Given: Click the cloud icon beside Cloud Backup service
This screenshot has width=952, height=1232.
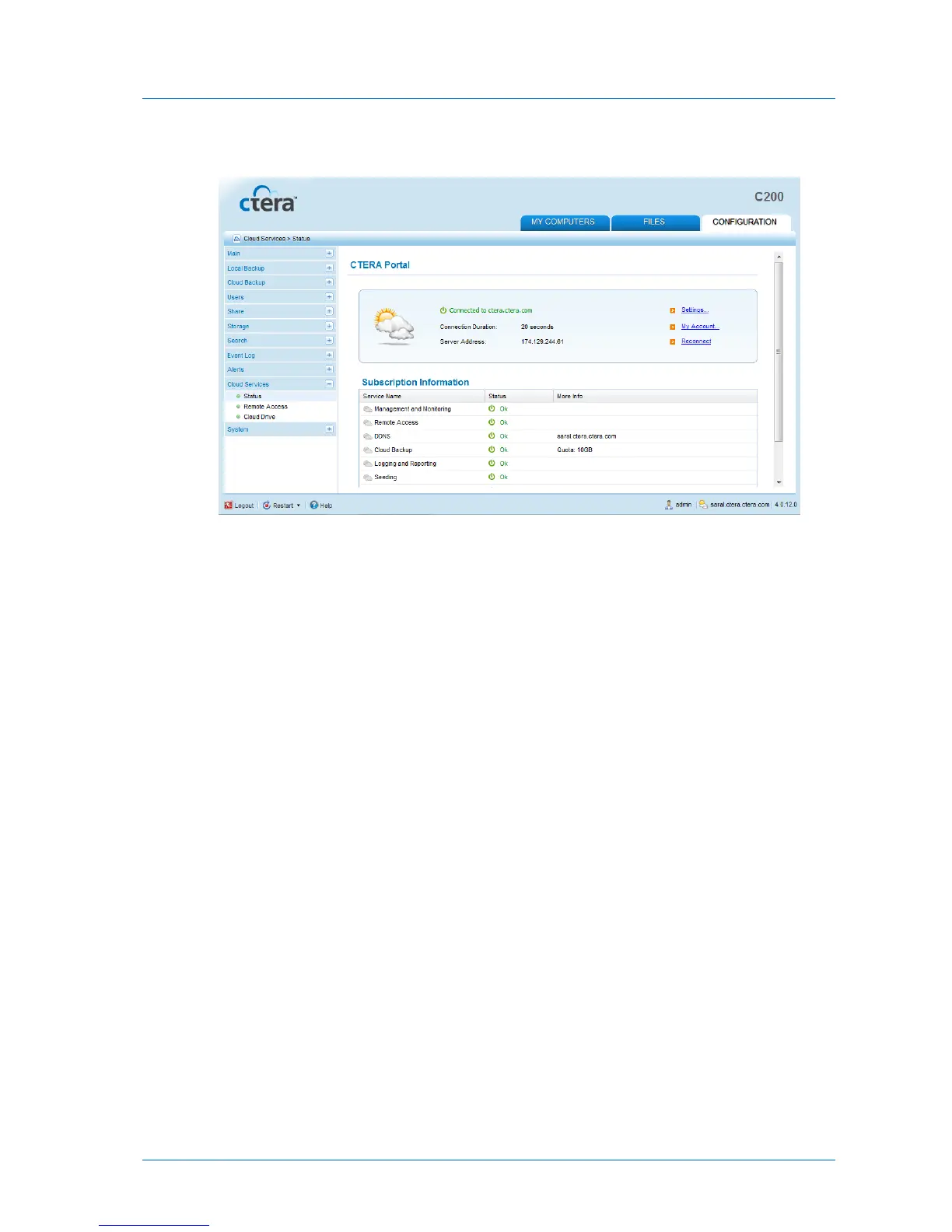Looking at the screenshot, I should tap(368, 450).
